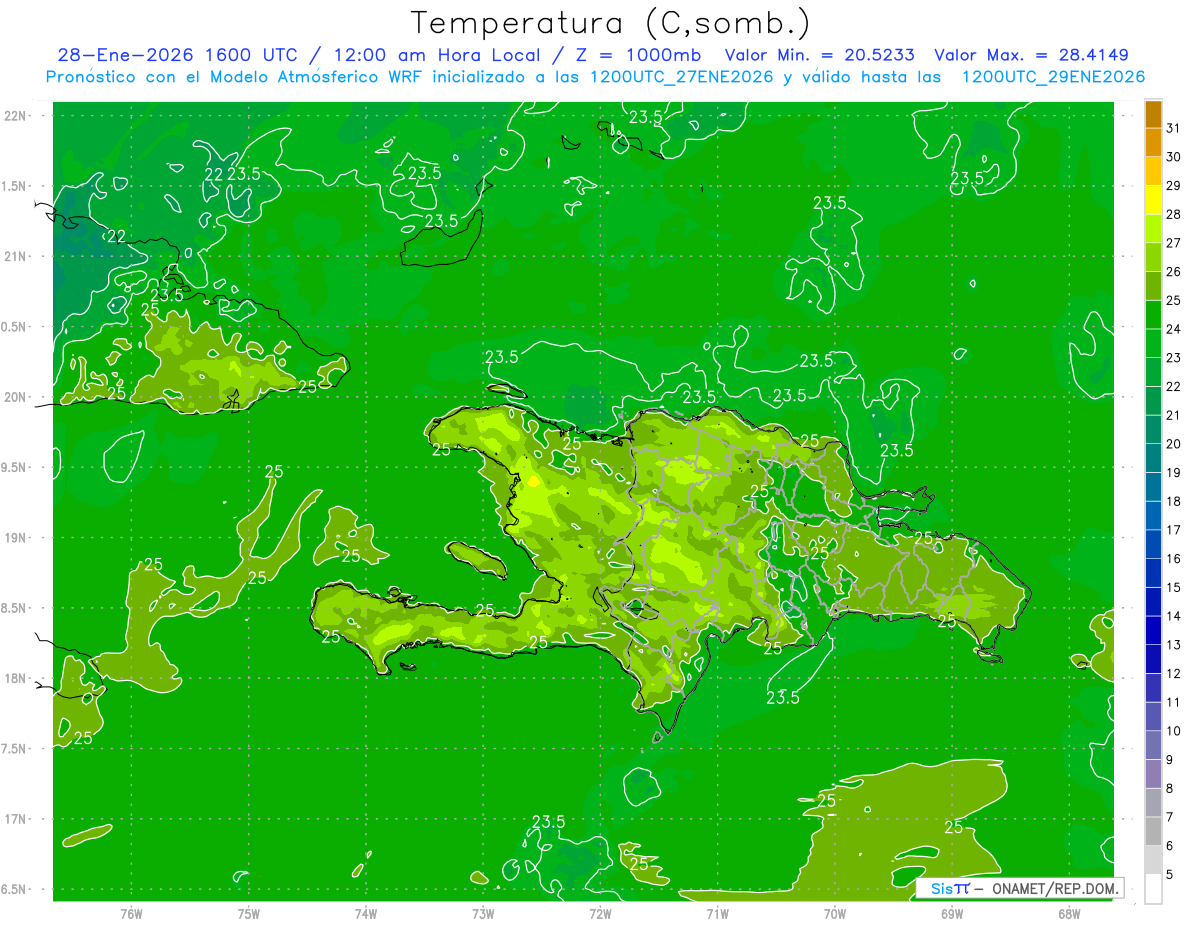Pick the gray swatch between 6 and 7

1153,831
